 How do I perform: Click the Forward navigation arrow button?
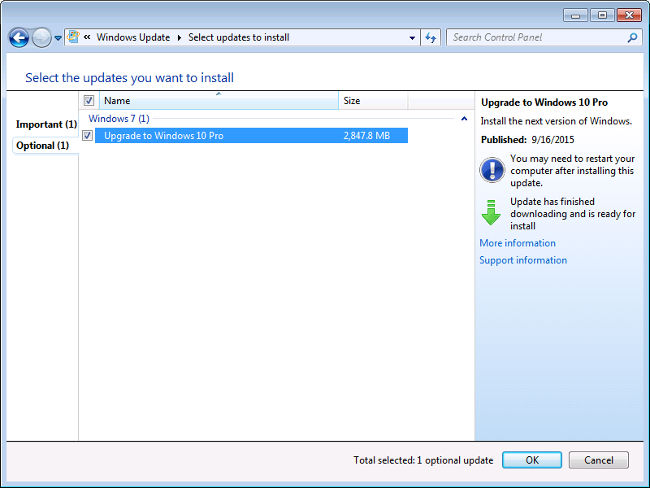coord(41,38)
